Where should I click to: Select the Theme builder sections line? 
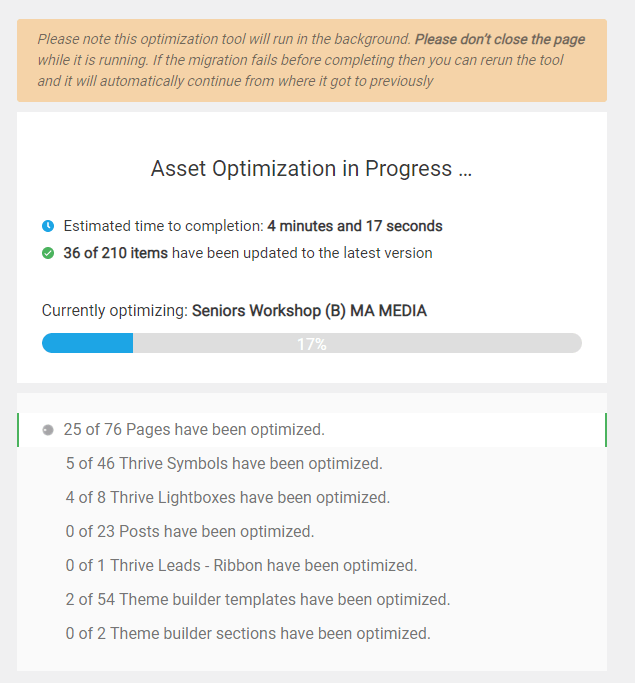coord(248,633)
